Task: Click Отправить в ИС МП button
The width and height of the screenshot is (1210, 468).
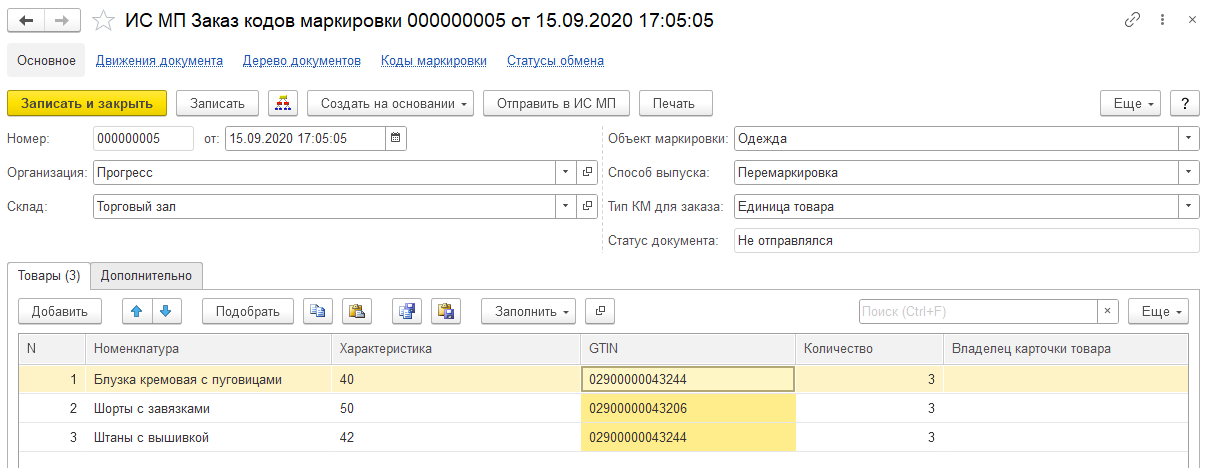Action: click(556, 103)
